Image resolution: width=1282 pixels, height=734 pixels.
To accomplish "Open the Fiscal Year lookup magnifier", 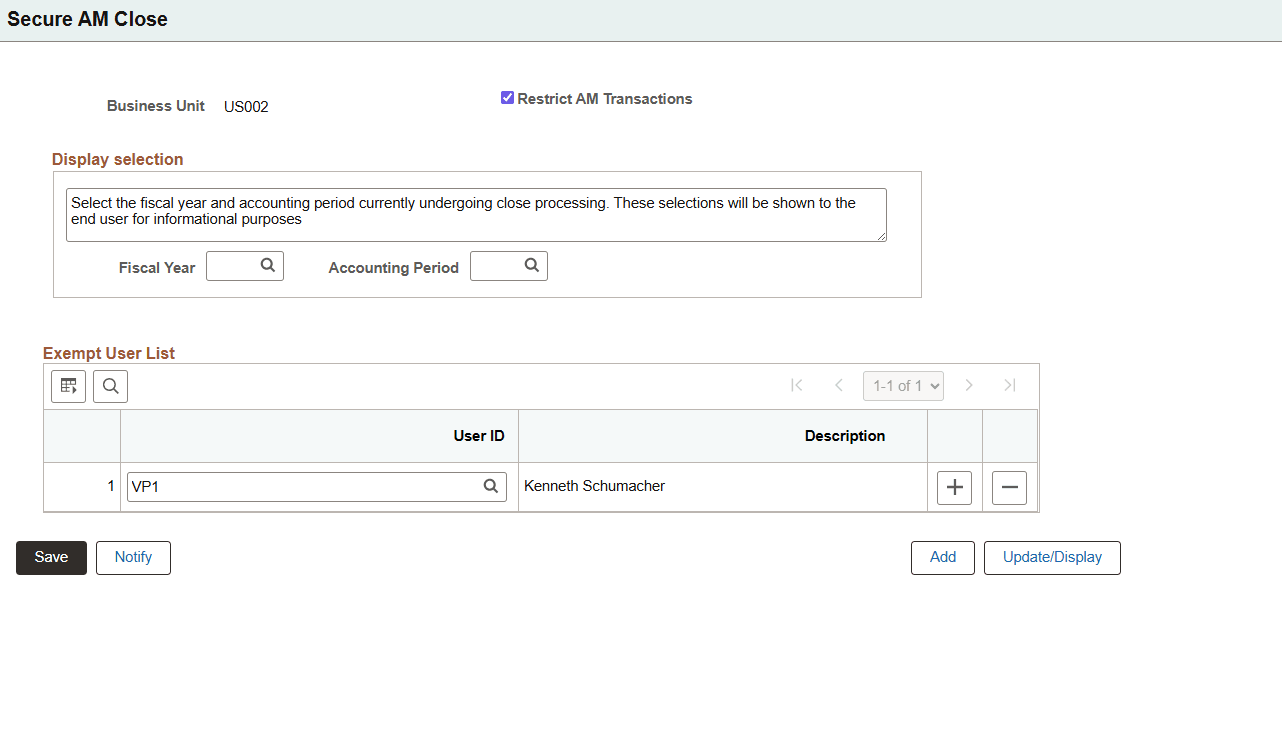I will tap(268, 266).
